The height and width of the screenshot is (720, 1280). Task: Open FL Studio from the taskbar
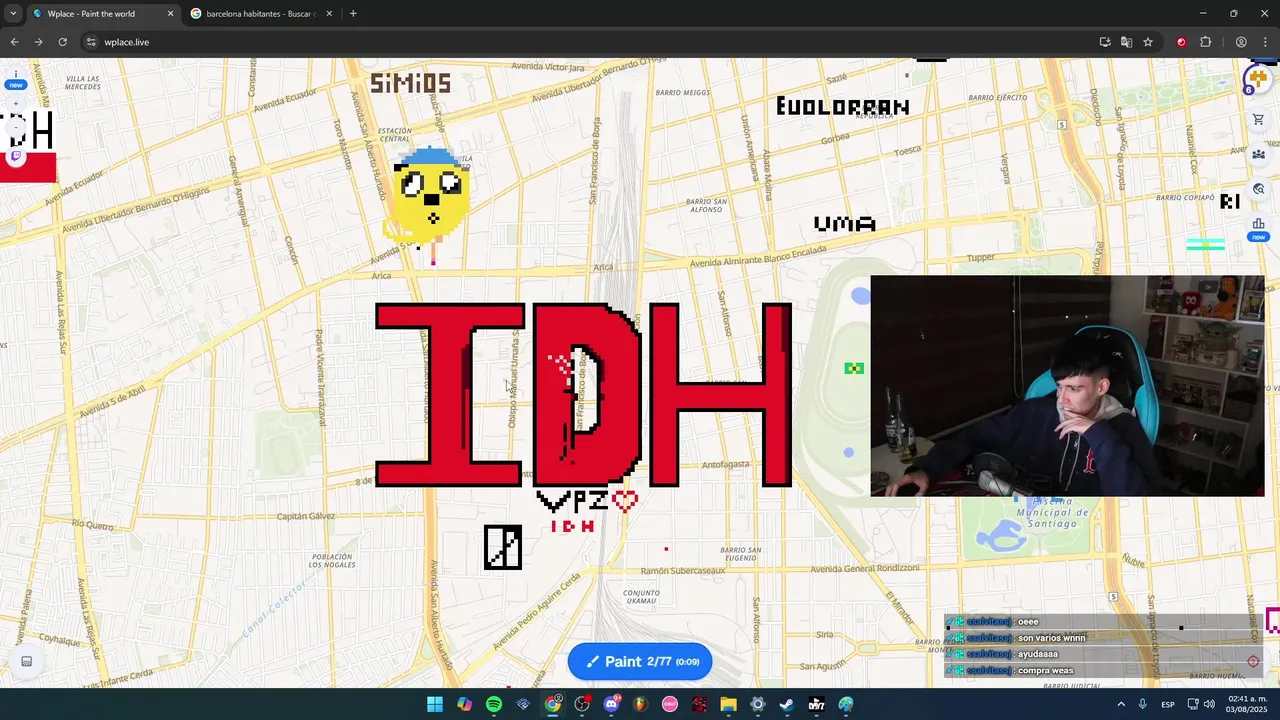click(x=640, y=704)
